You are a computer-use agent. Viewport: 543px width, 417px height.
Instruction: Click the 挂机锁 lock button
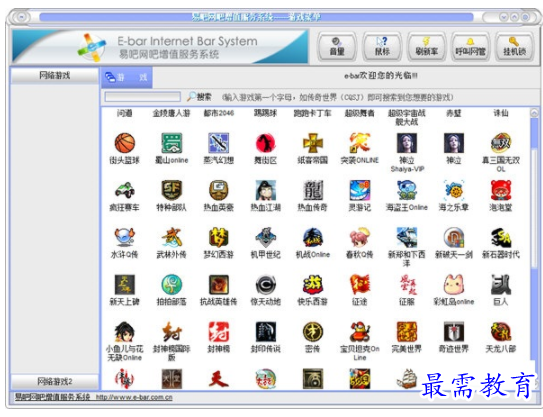[x=514, y=47]
